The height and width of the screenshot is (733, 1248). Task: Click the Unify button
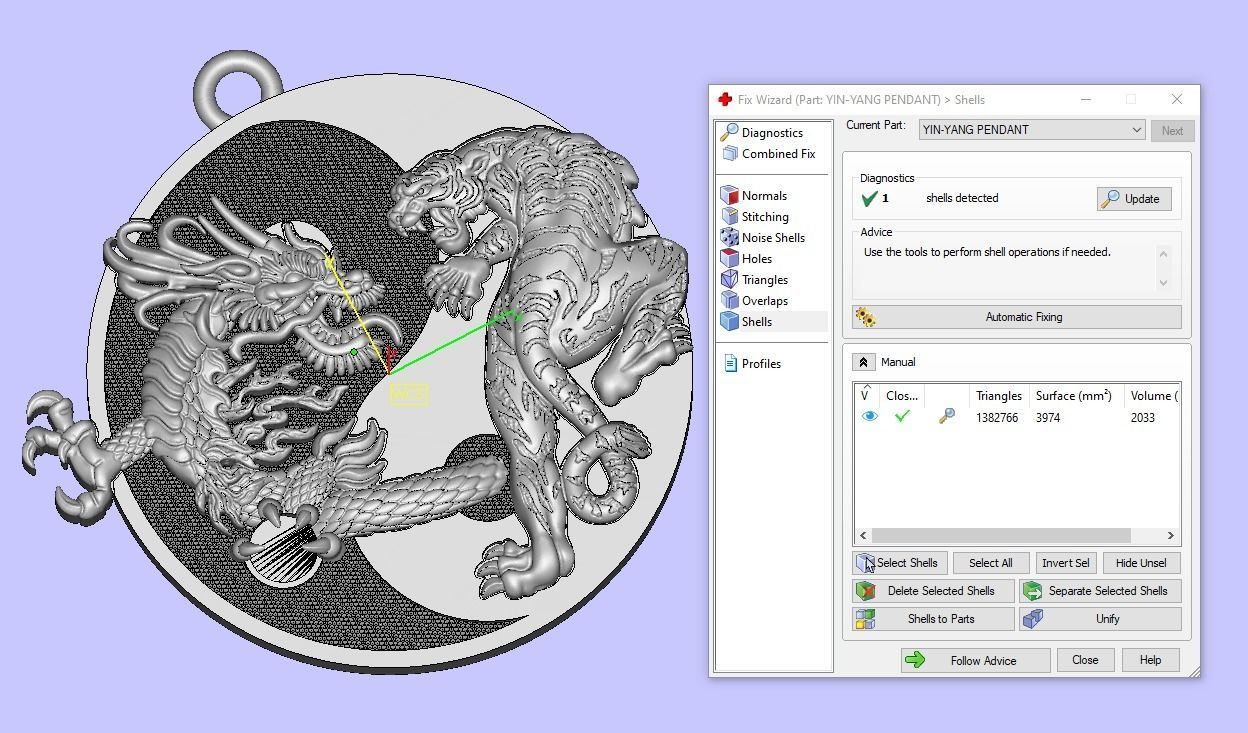tap(1100, 619)
